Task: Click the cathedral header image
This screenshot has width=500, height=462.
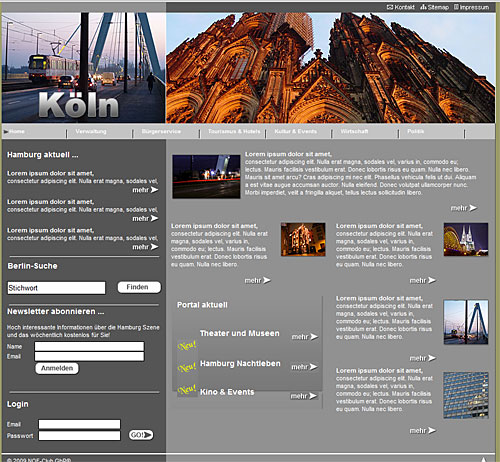Action: tap(331, 68)
